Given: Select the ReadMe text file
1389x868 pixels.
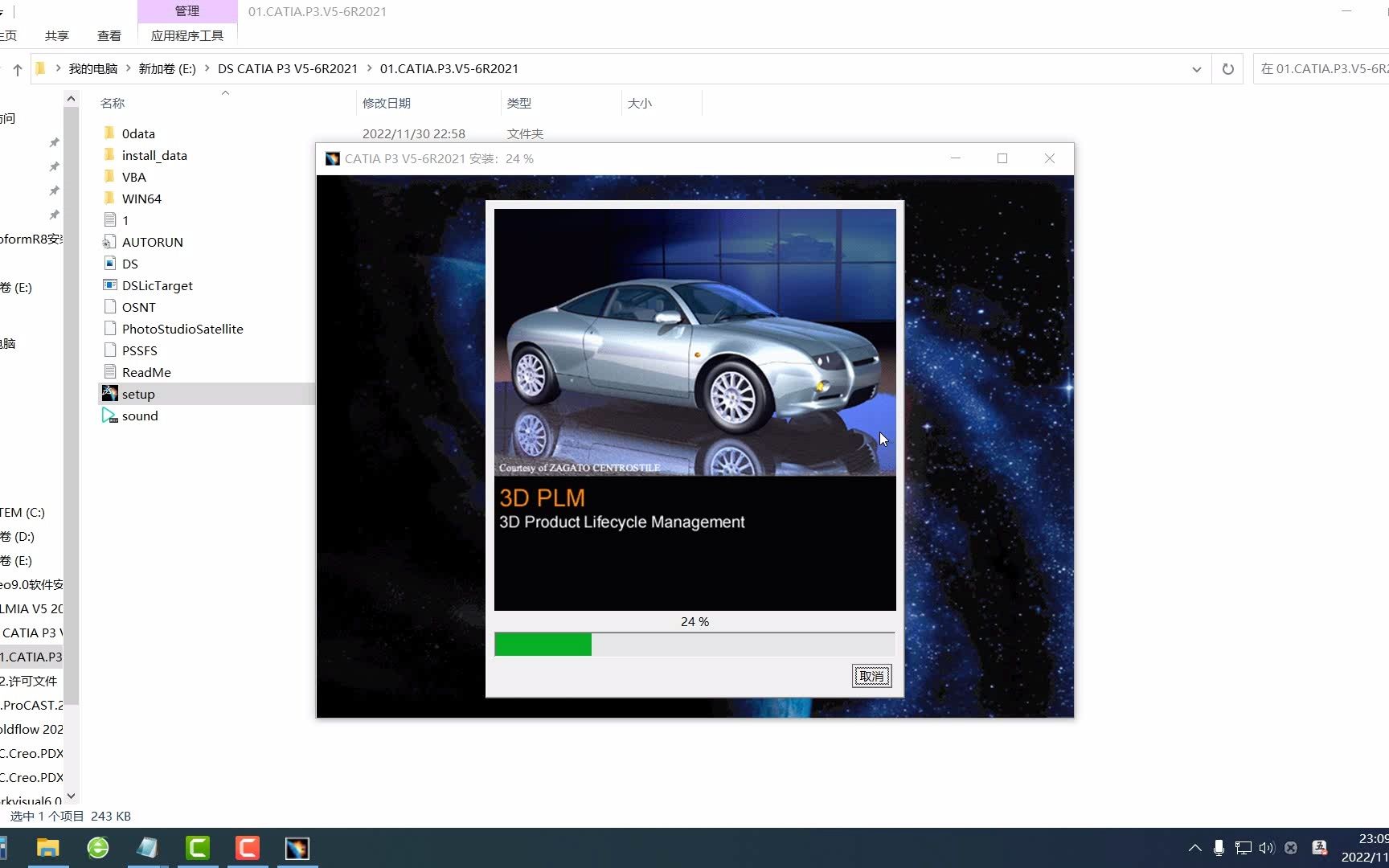Looking at the screenshot, I should pyautogui.click(x=145, y=372).
